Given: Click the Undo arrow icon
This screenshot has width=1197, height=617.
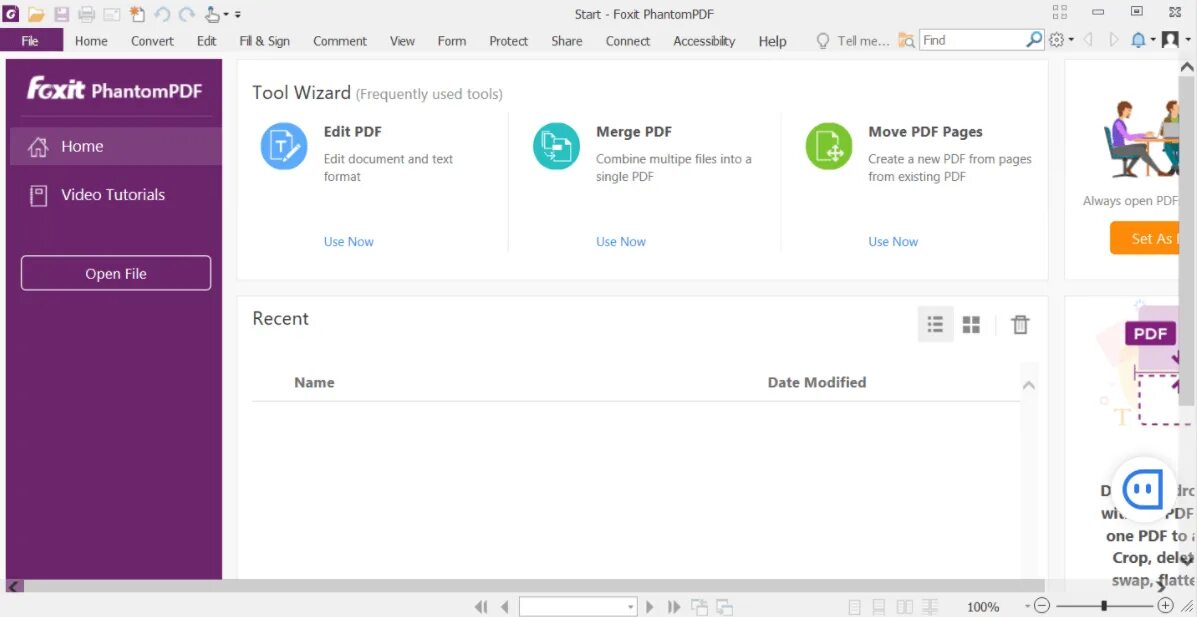Looking at the screenshot, I should click(162, 14).
